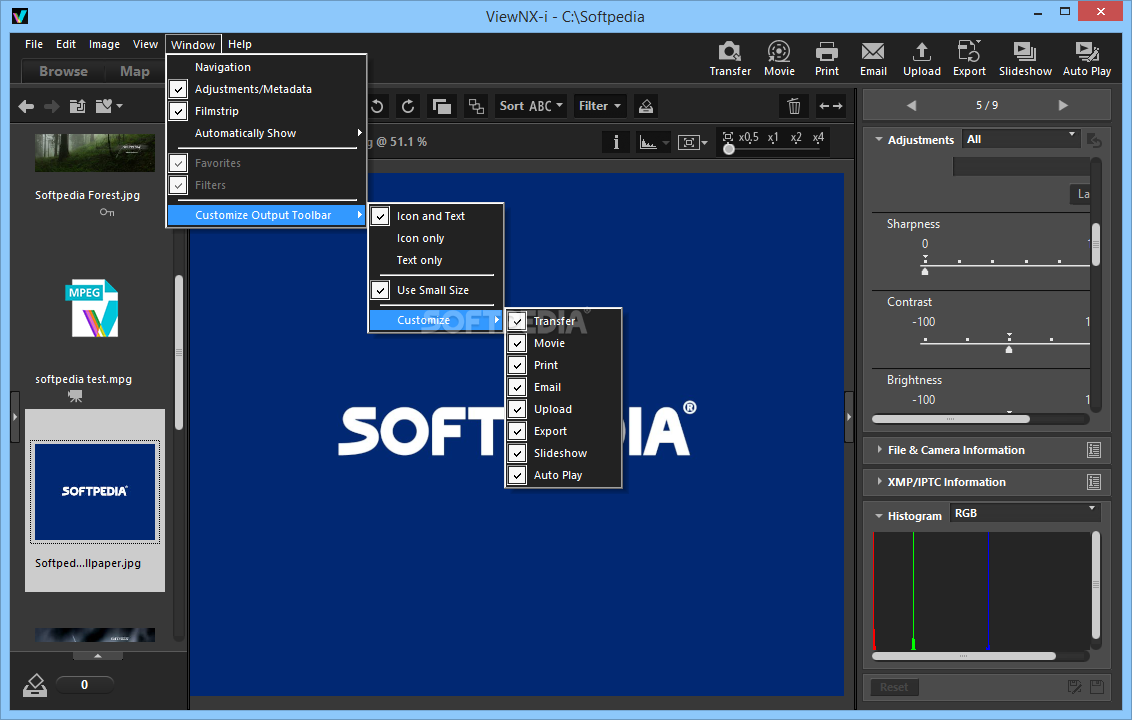
Task: Start the Slideshow from toolbar
Action: click(x=1024, y=51)
